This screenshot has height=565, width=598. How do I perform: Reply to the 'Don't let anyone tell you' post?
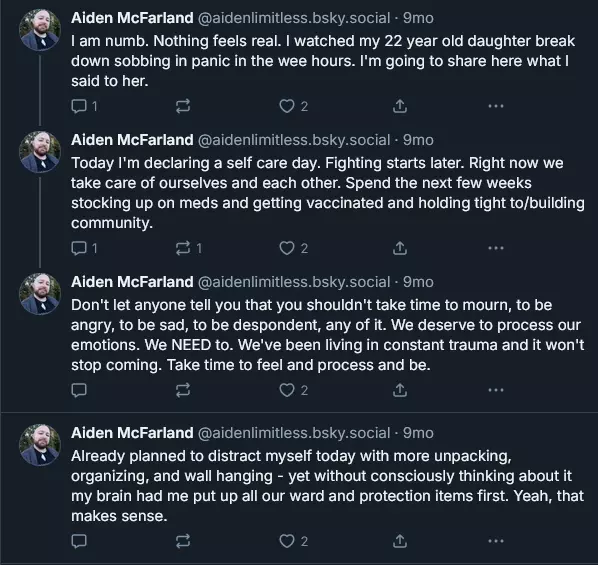point(79,390)
